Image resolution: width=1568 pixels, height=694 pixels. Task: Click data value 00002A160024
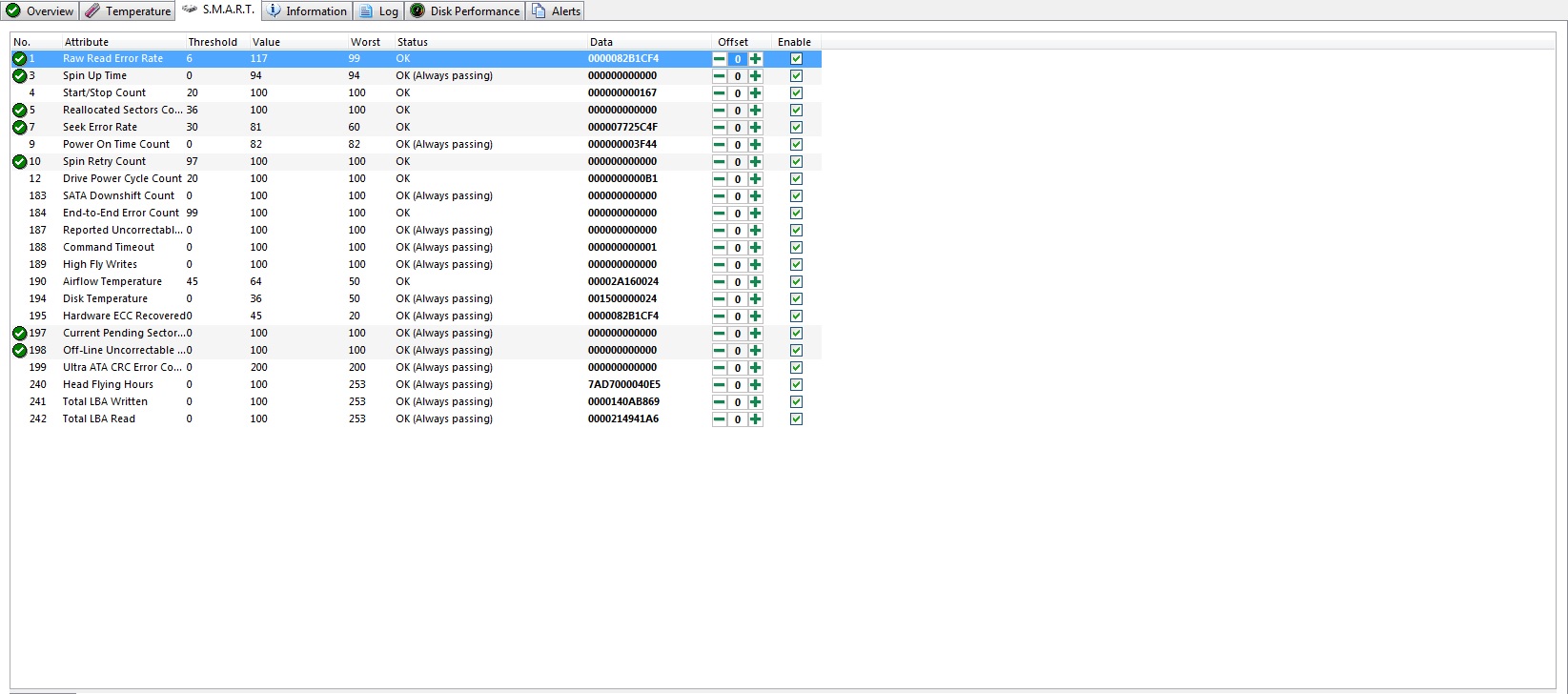(623, 282)
